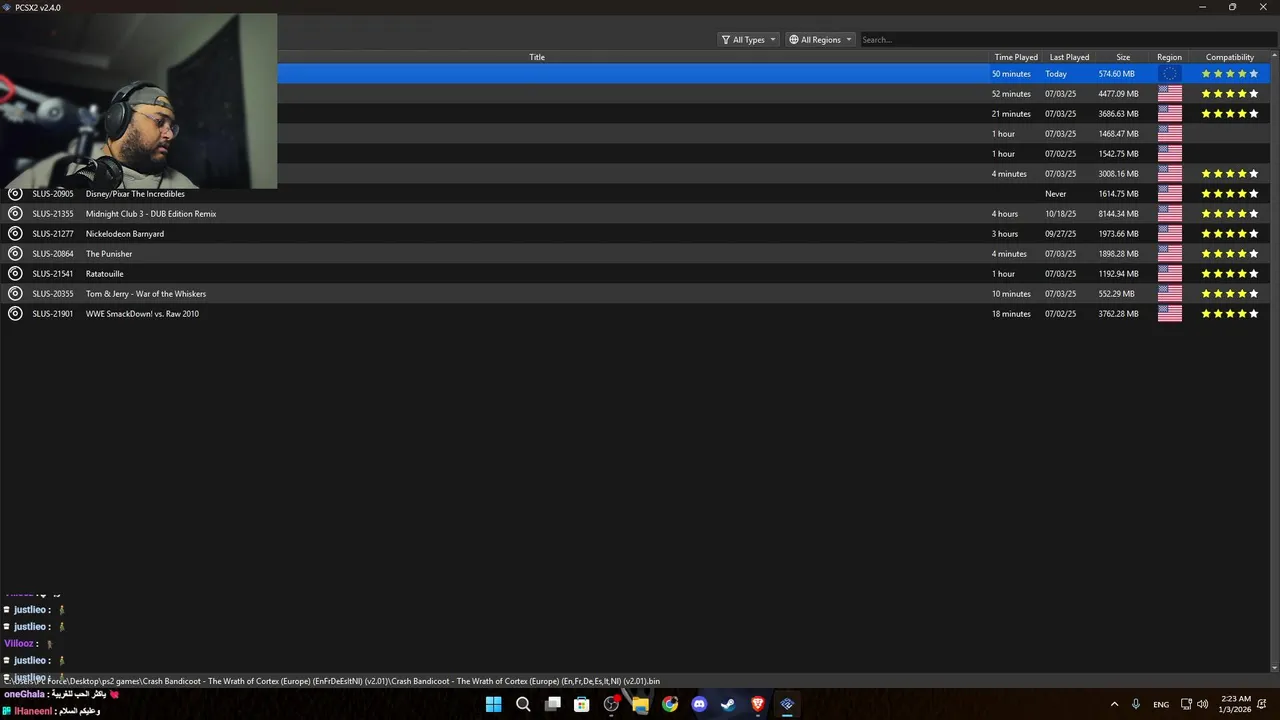Open File Explorer from taskbar
1280x720 pixels.
coord(640,704)
